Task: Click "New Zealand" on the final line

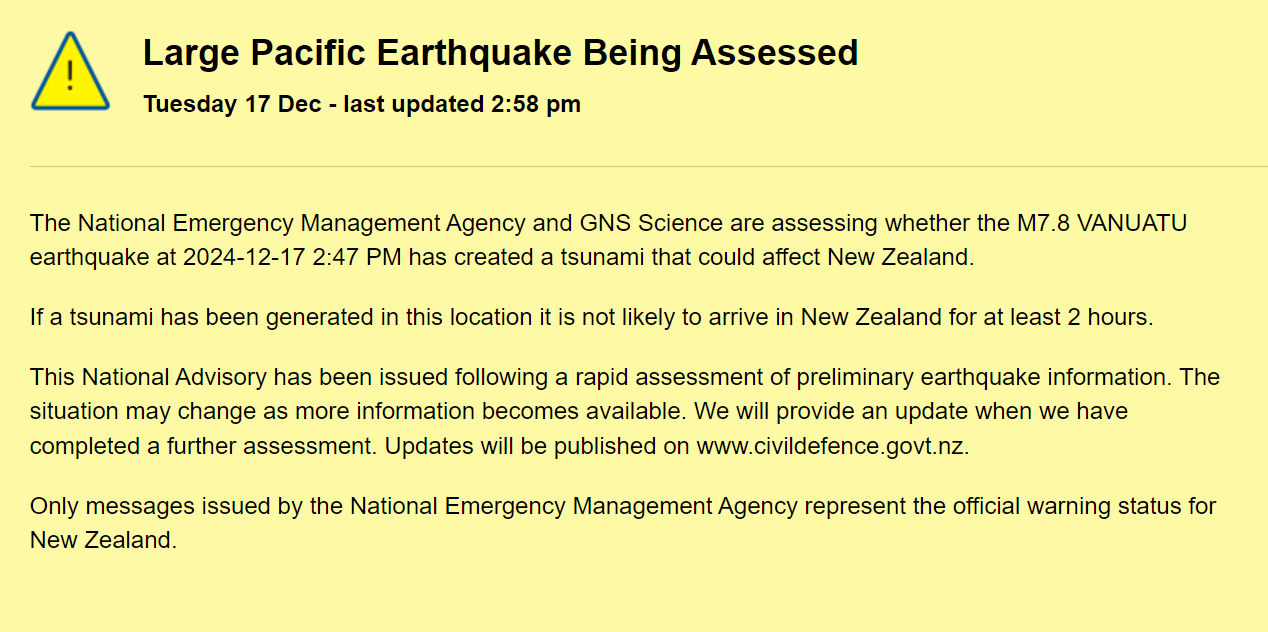Action: (x=101, y=540)
